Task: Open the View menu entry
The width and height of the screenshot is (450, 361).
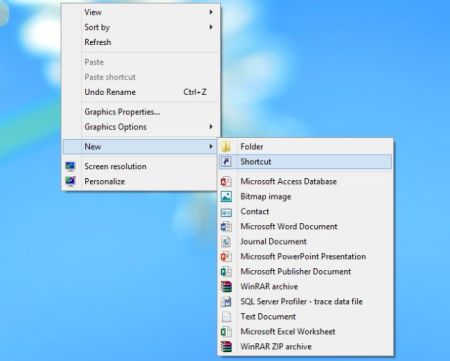Action: [x=140, y=12]
